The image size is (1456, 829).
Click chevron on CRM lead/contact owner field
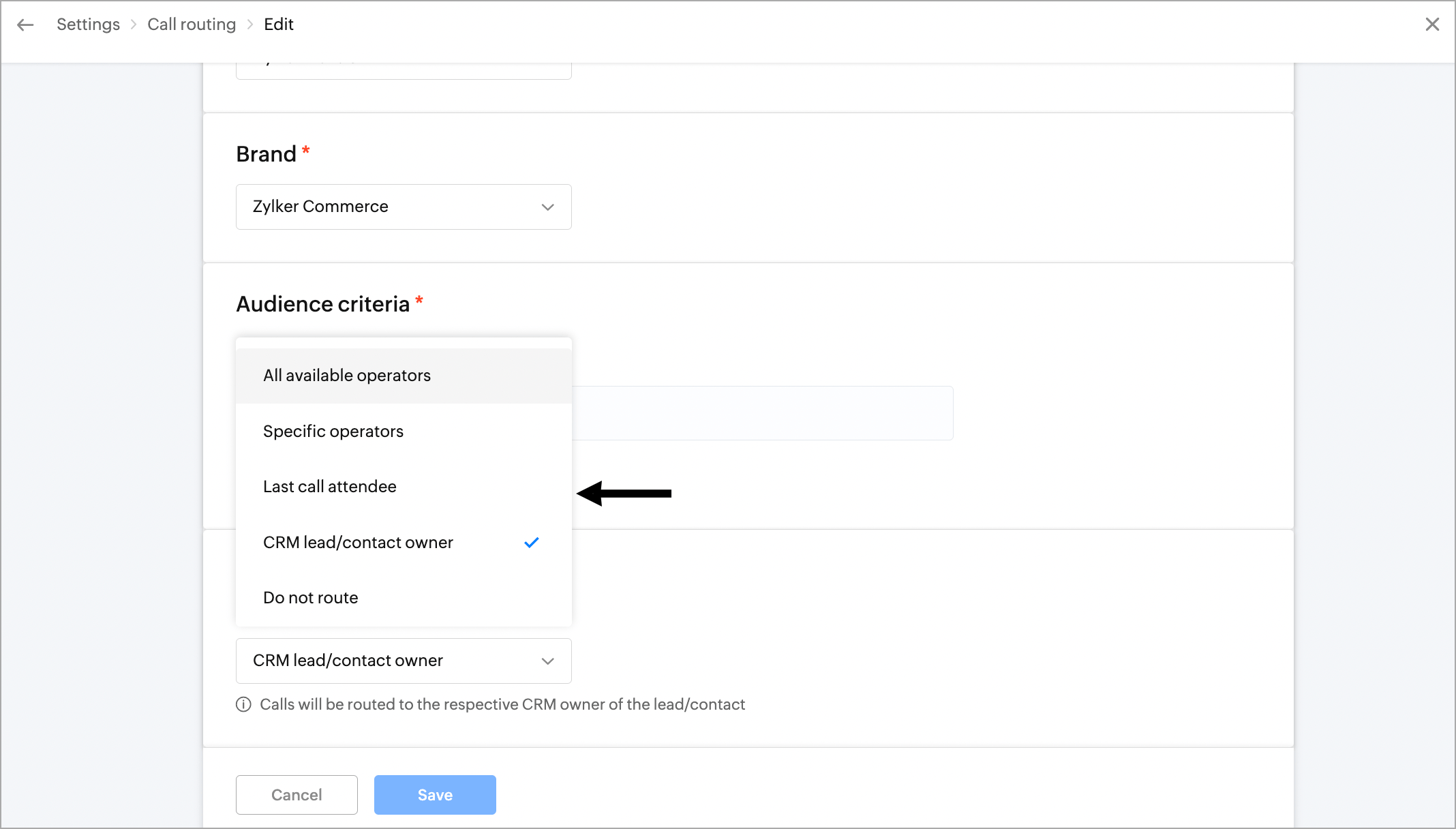[x=547, y=661]
